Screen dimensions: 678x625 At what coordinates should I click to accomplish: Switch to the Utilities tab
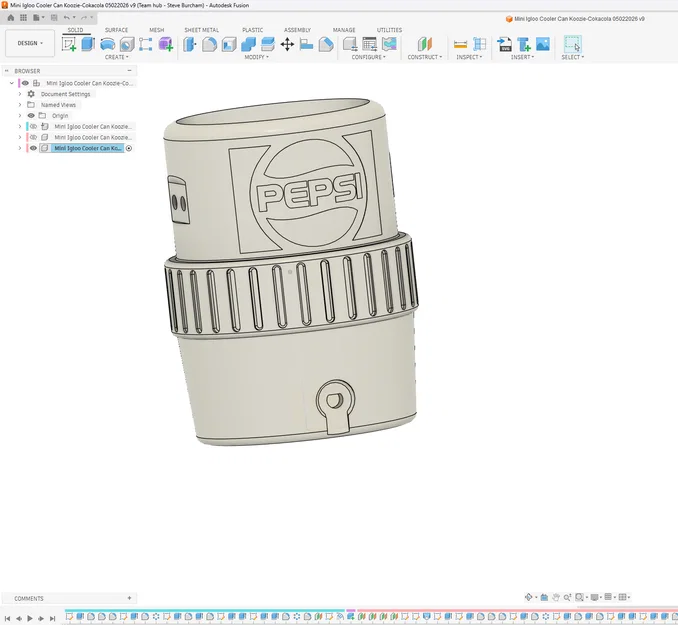point(389,30)
